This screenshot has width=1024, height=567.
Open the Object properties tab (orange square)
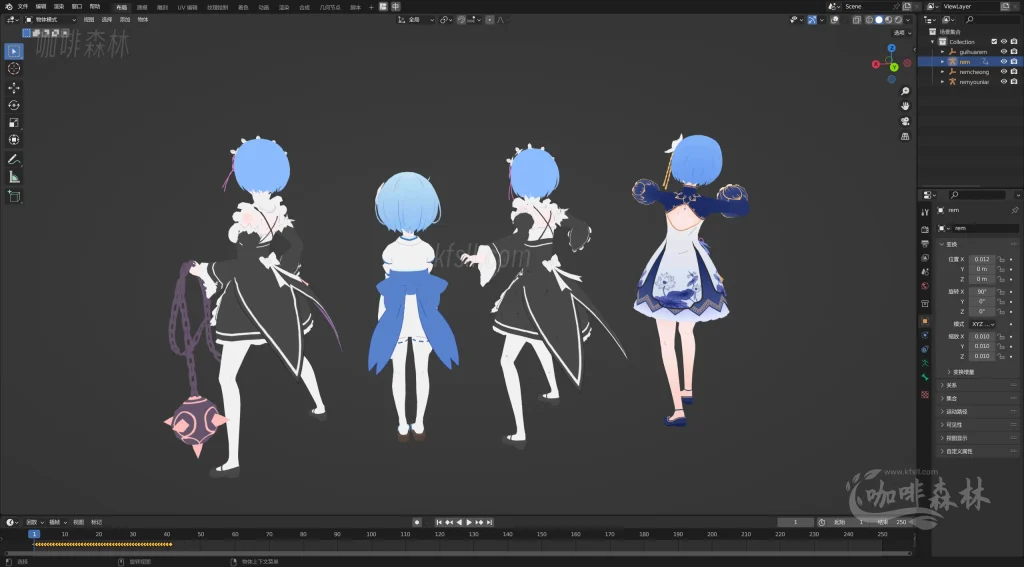[925, 321]
